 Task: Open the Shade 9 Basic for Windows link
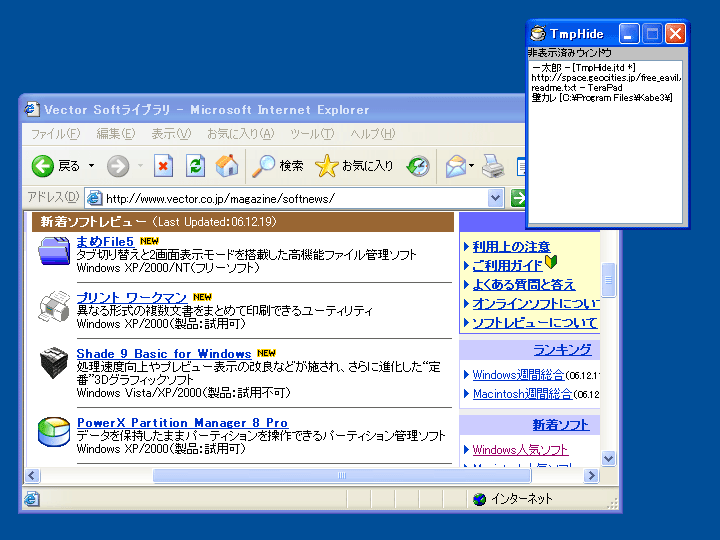164,354
